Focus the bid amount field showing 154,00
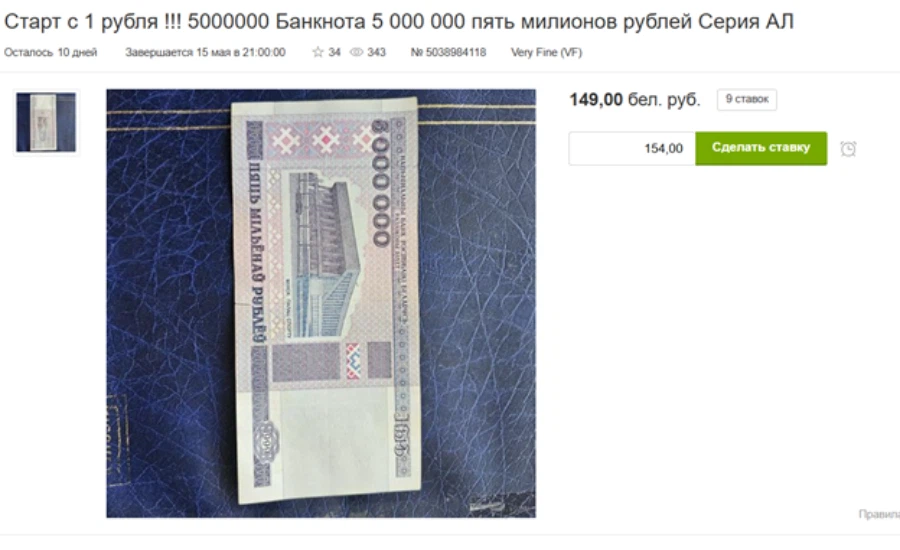Image resolution: width=900 pixels, height=550 pixels. click(632, 148)
